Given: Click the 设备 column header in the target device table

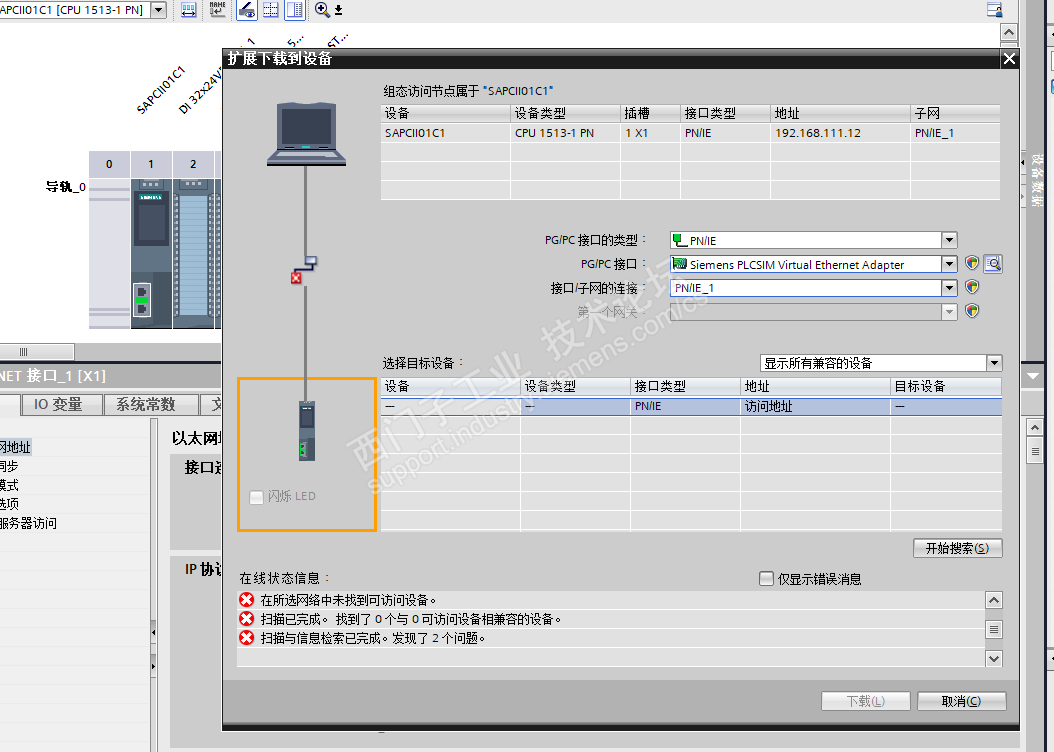Looking at the screenshot, I should [451, 386].
